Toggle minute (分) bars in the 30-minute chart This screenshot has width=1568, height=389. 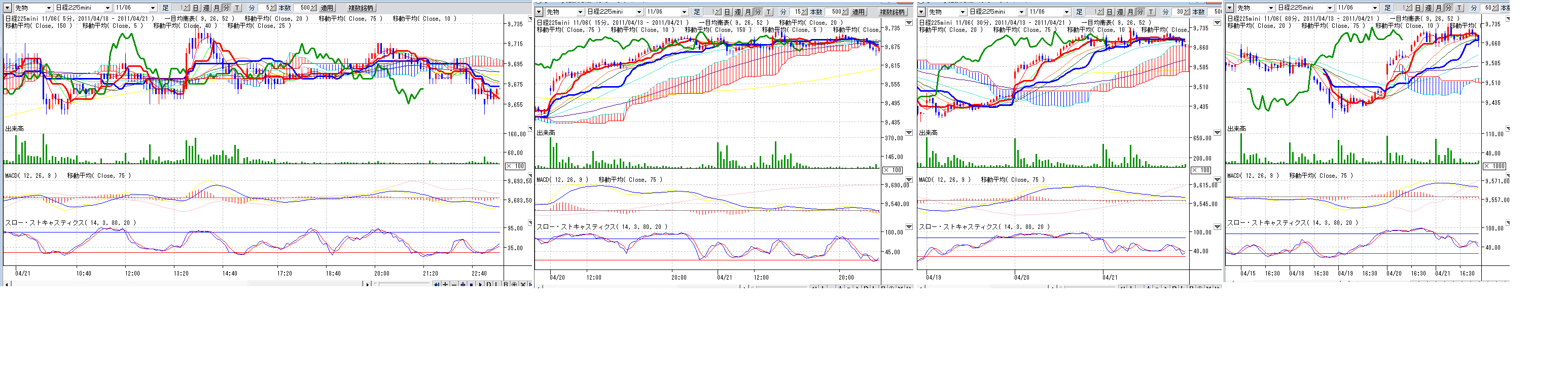(1139, 12)
